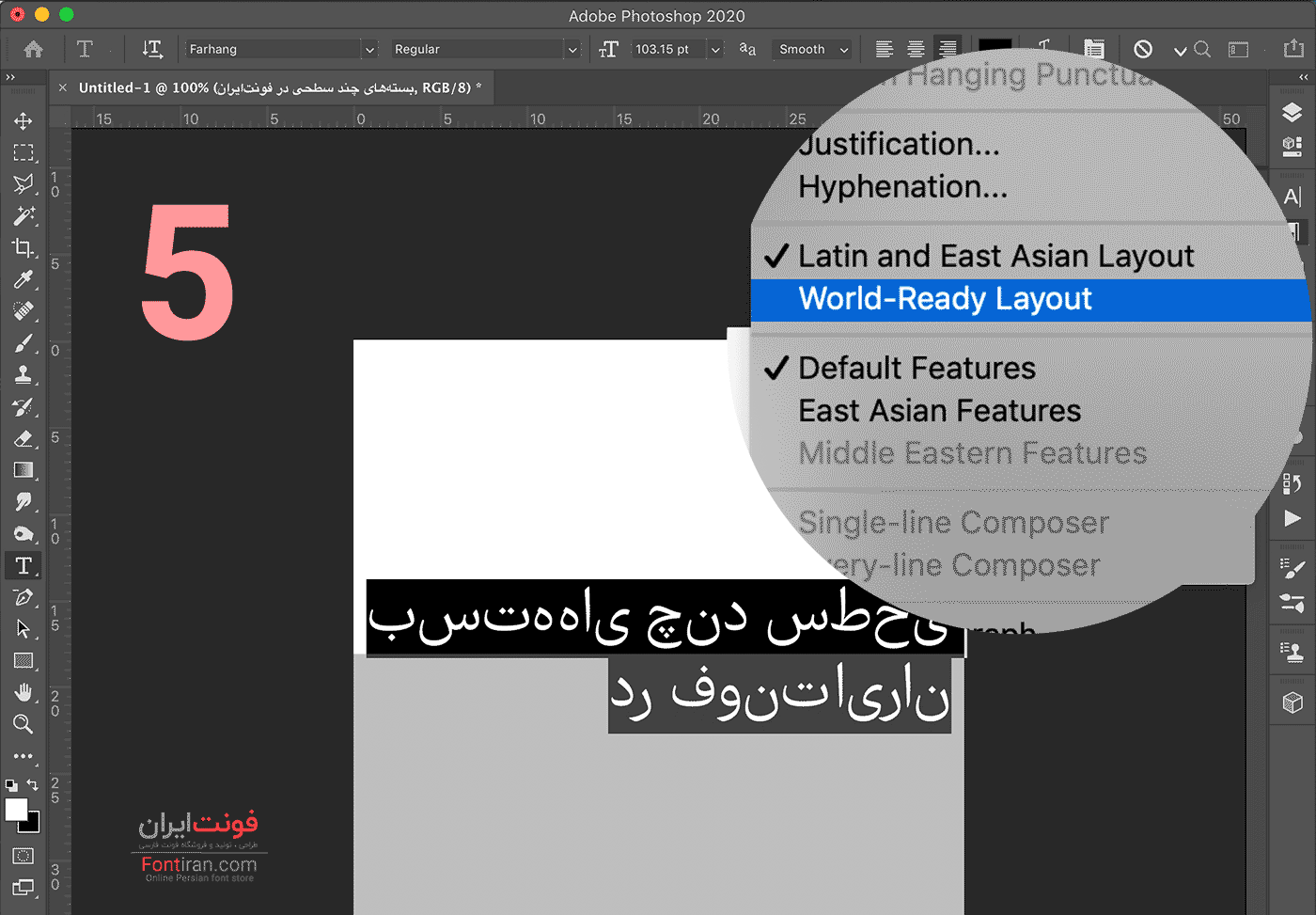Viewport: 1316px width, 915px height.
Task: Enable left align text option
Action: tap(884, 49)
